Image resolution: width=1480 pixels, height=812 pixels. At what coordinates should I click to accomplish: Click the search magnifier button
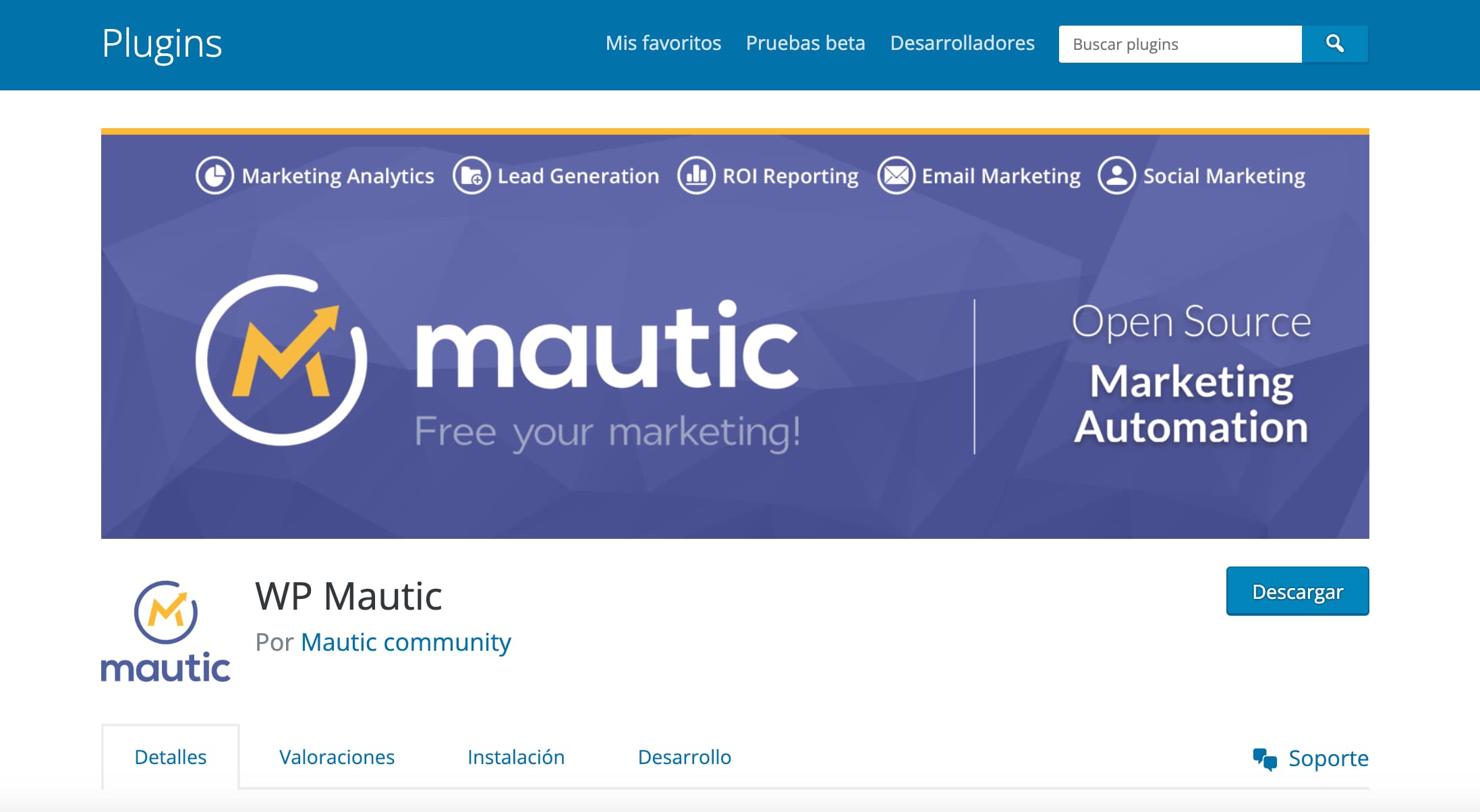pyautogui.click(x=1334, y=44)
